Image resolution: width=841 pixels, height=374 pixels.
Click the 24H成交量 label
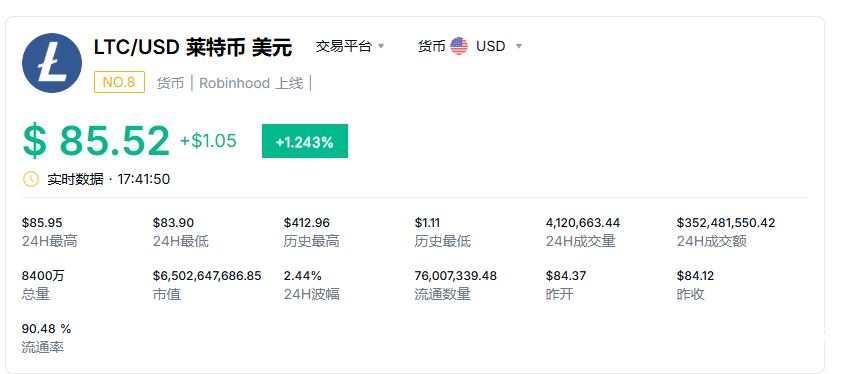point(581,241)
